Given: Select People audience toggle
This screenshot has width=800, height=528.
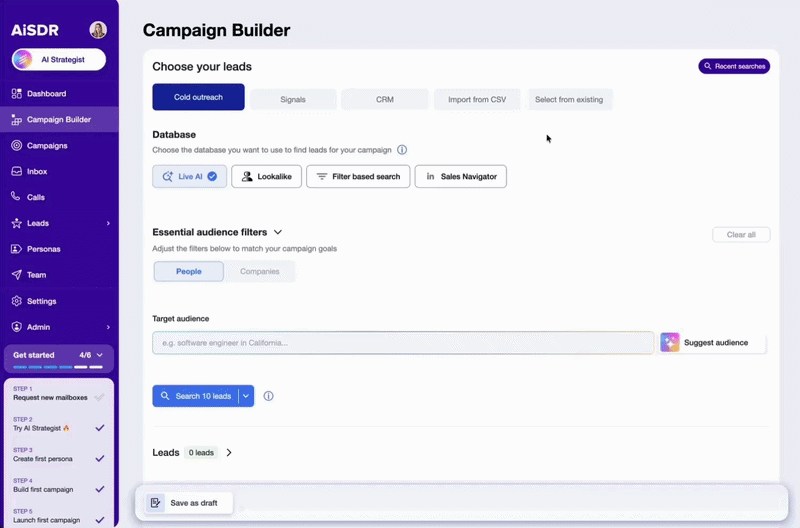Looking at the screenshot, I should coord(188,271).
